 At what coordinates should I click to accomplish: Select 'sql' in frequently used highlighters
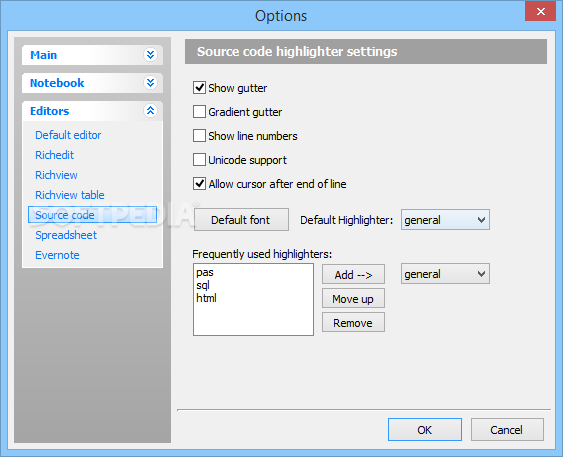click(203, 285)
